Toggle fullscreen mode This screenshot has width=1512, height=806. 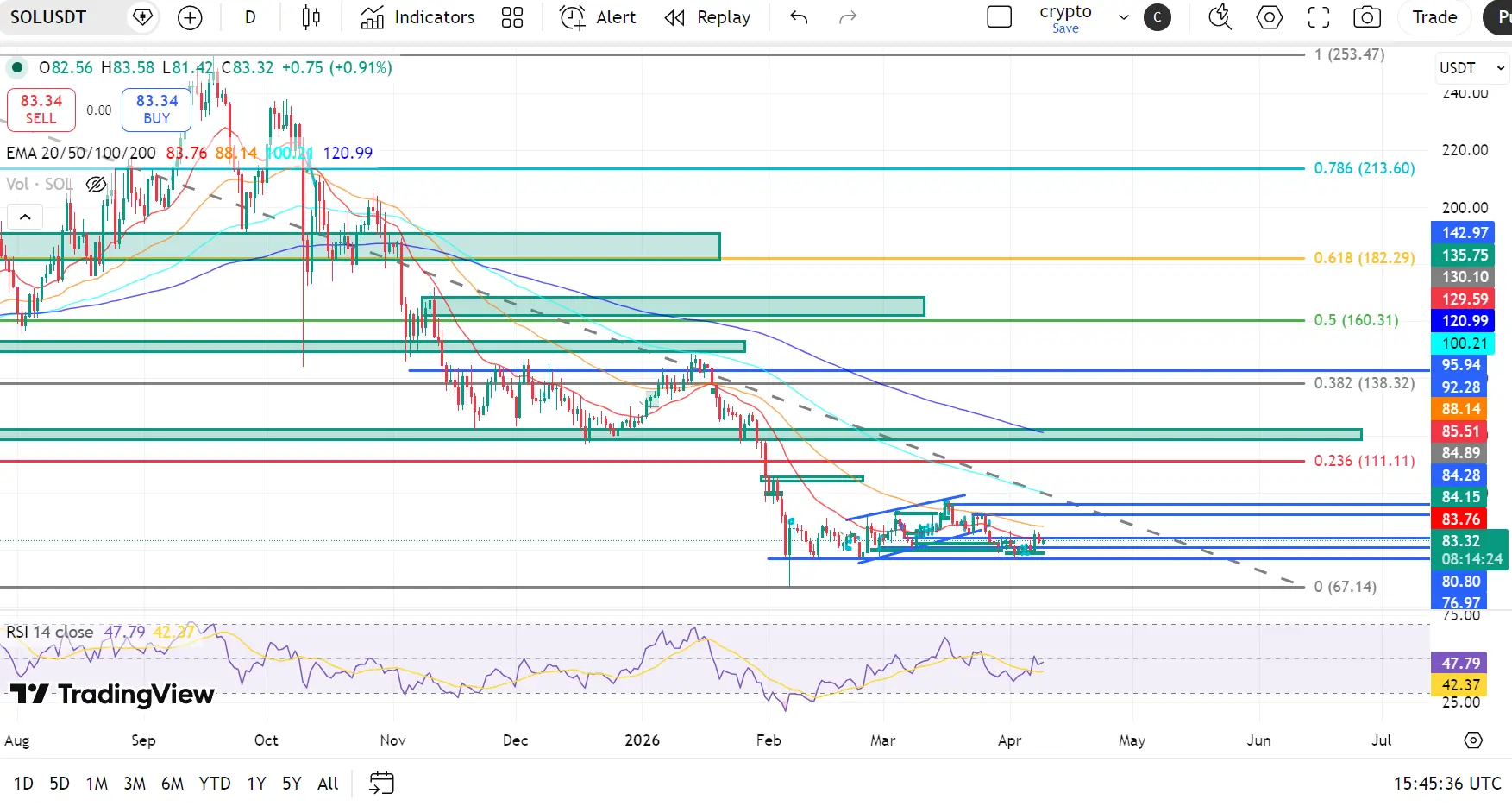[x=1319, y=17]
